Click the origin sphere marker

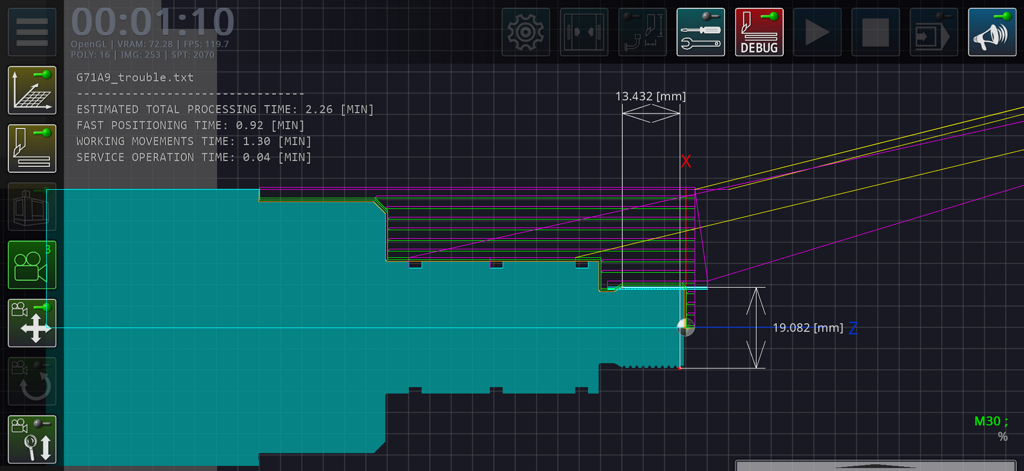686,327
